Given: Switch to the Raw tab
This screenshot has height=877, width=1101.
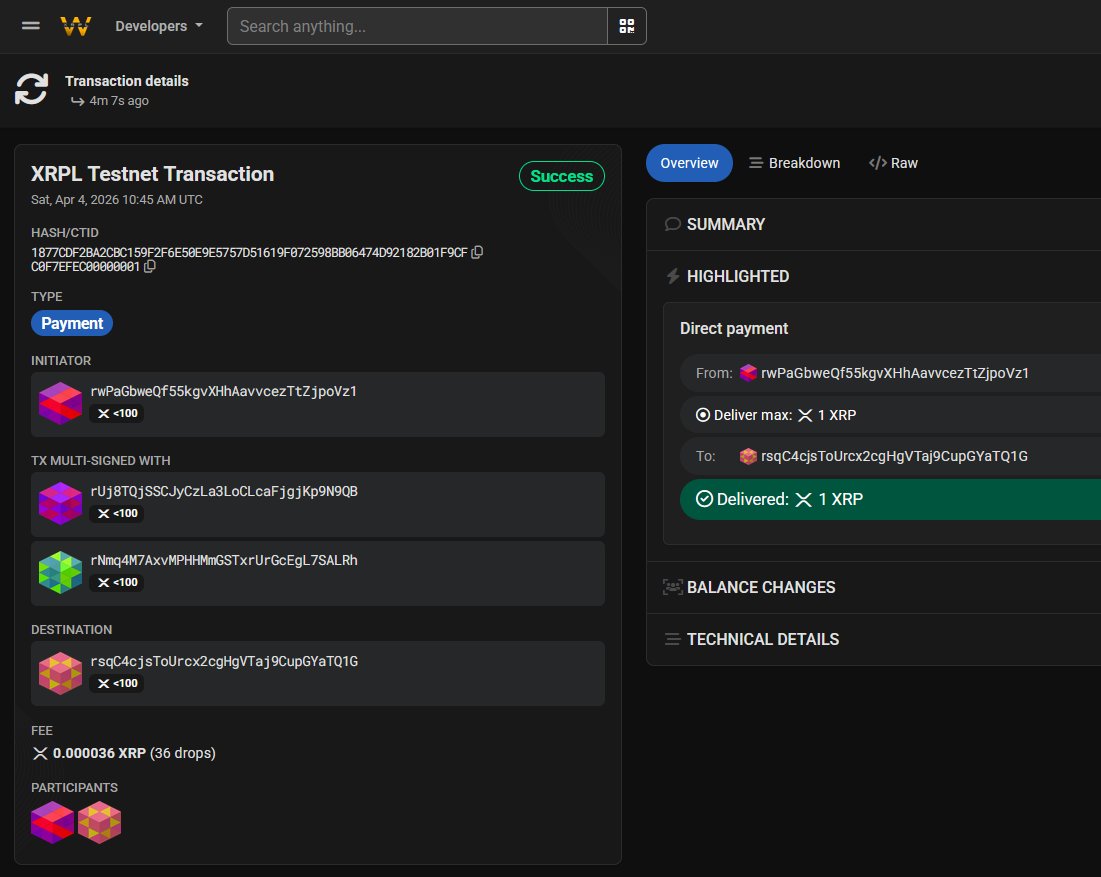Looking at the screenshot, I should point(893,163).
